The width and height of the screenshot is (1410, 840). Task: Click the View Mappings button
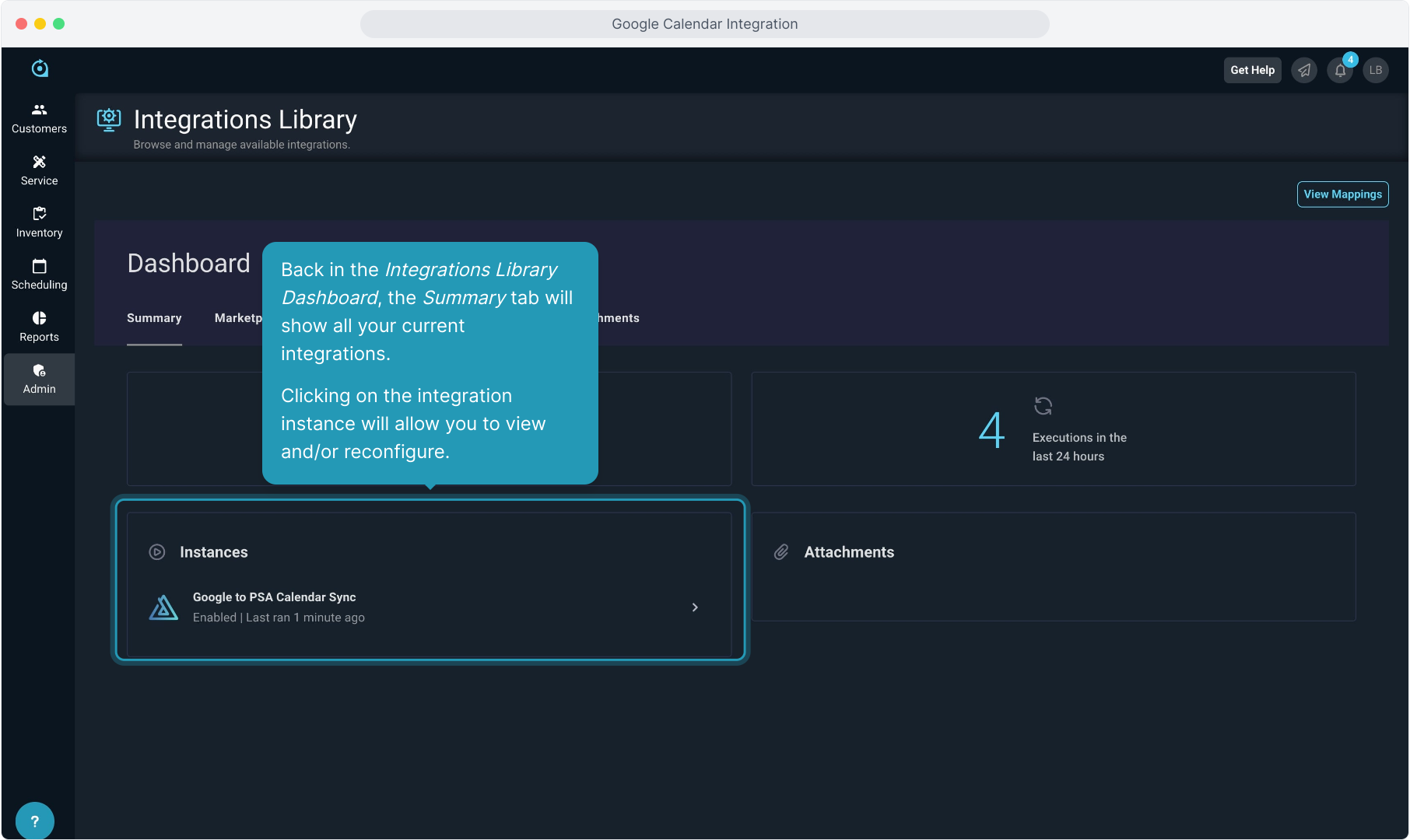pos(1342,194)
